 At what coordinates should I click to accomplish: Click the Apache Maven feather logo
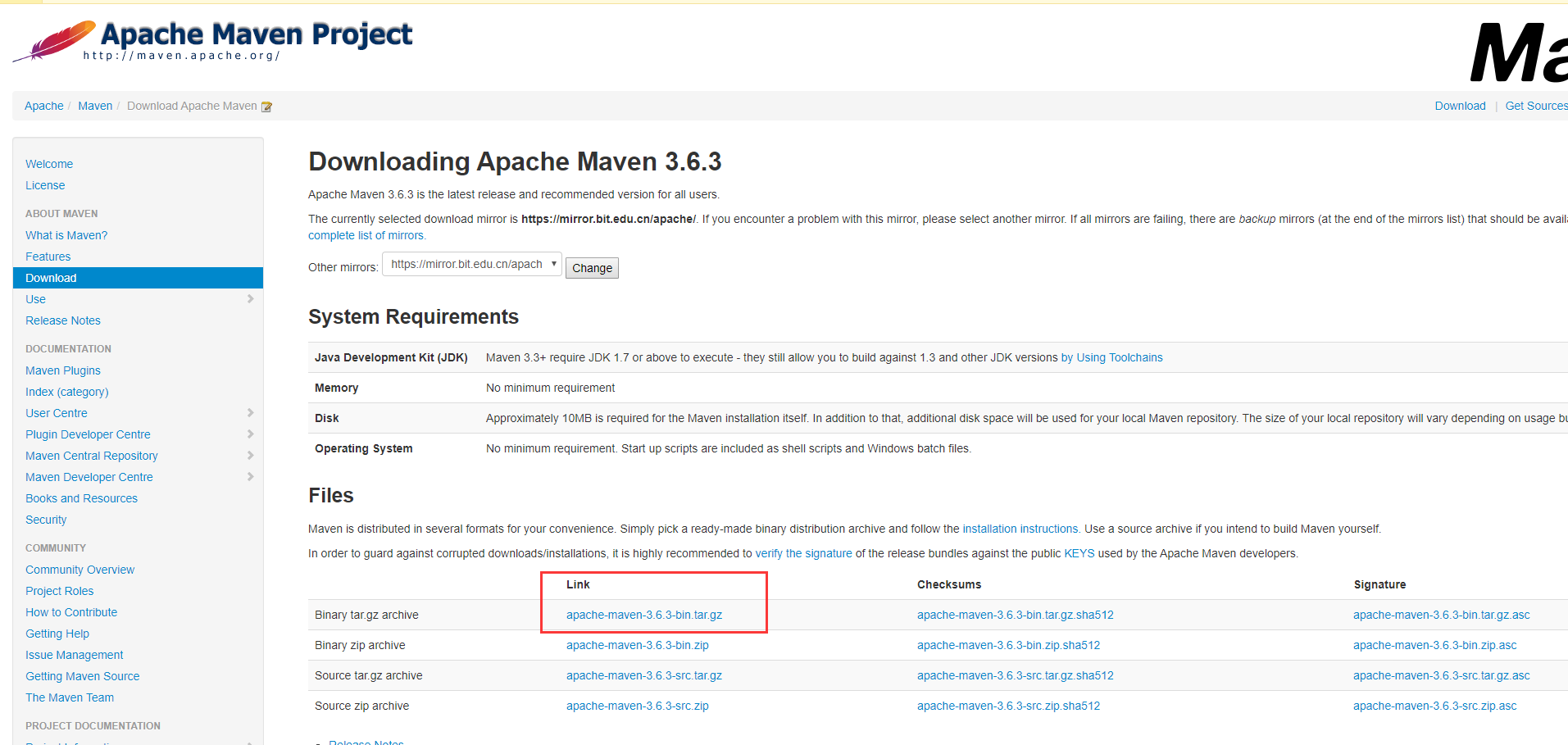click(x=54, y=41)
